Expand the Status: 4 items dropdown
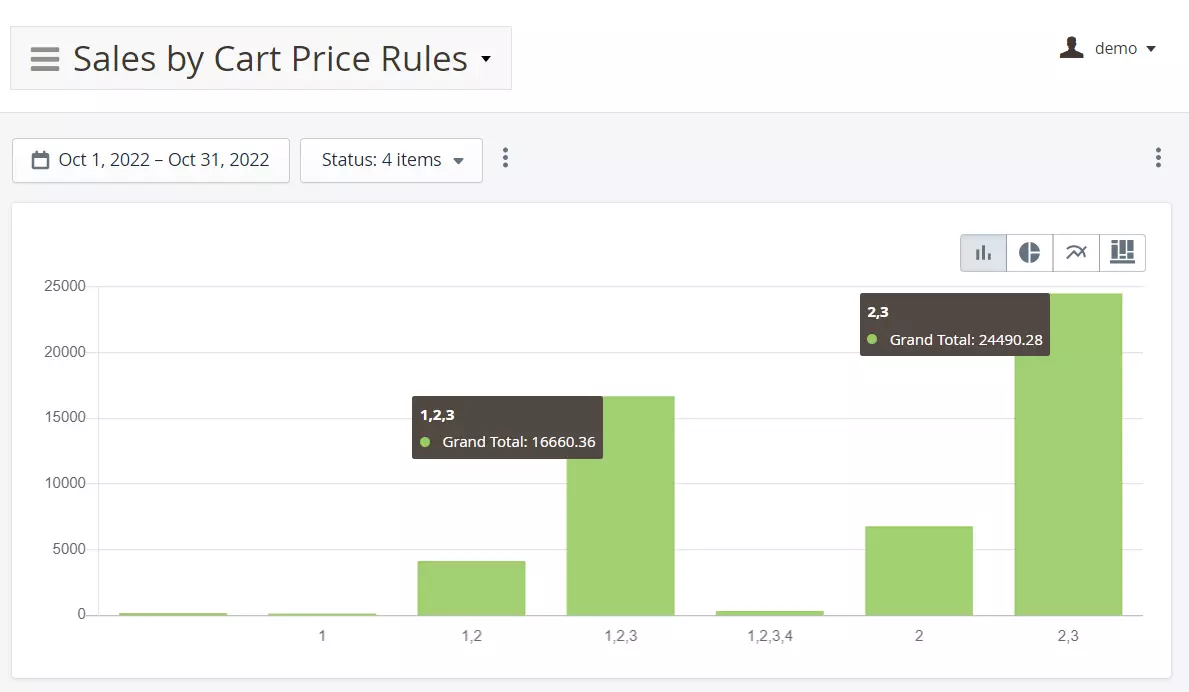This screenshot has height=692, width=1189. 391,160
